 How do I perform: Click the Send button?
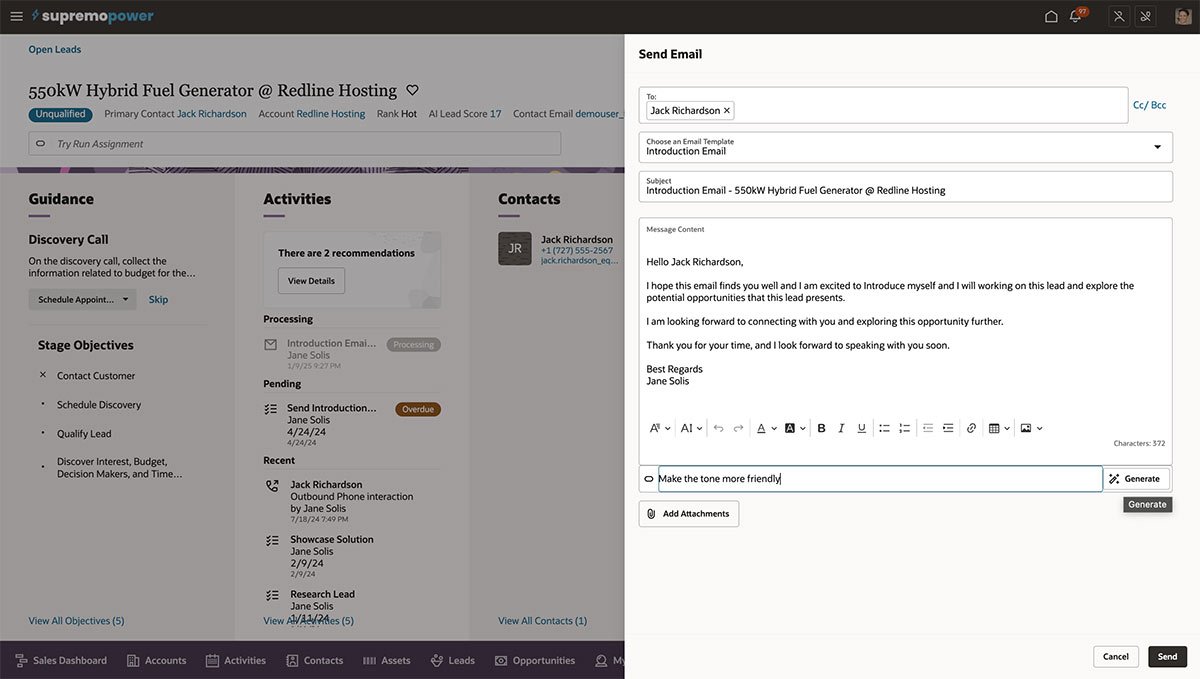1167,657
